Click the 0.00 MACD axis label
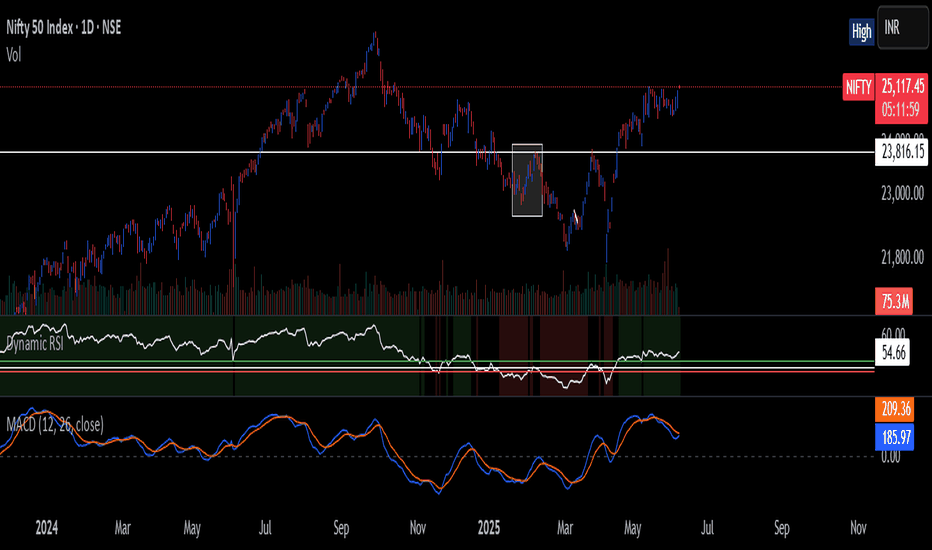 pos(890,457)
